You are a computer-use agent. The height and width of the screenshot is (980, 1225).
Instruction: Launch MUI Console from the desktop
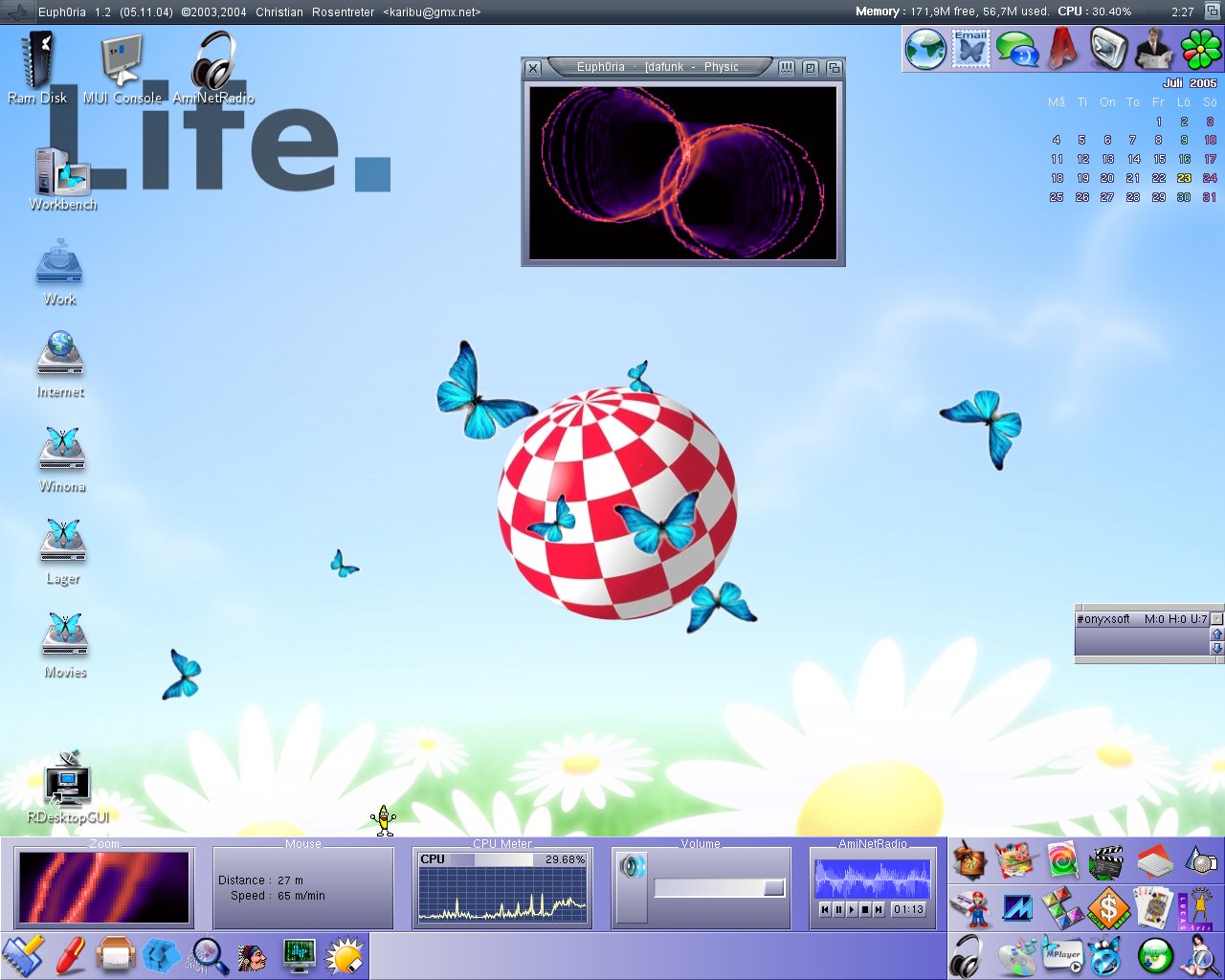[122, 67]
